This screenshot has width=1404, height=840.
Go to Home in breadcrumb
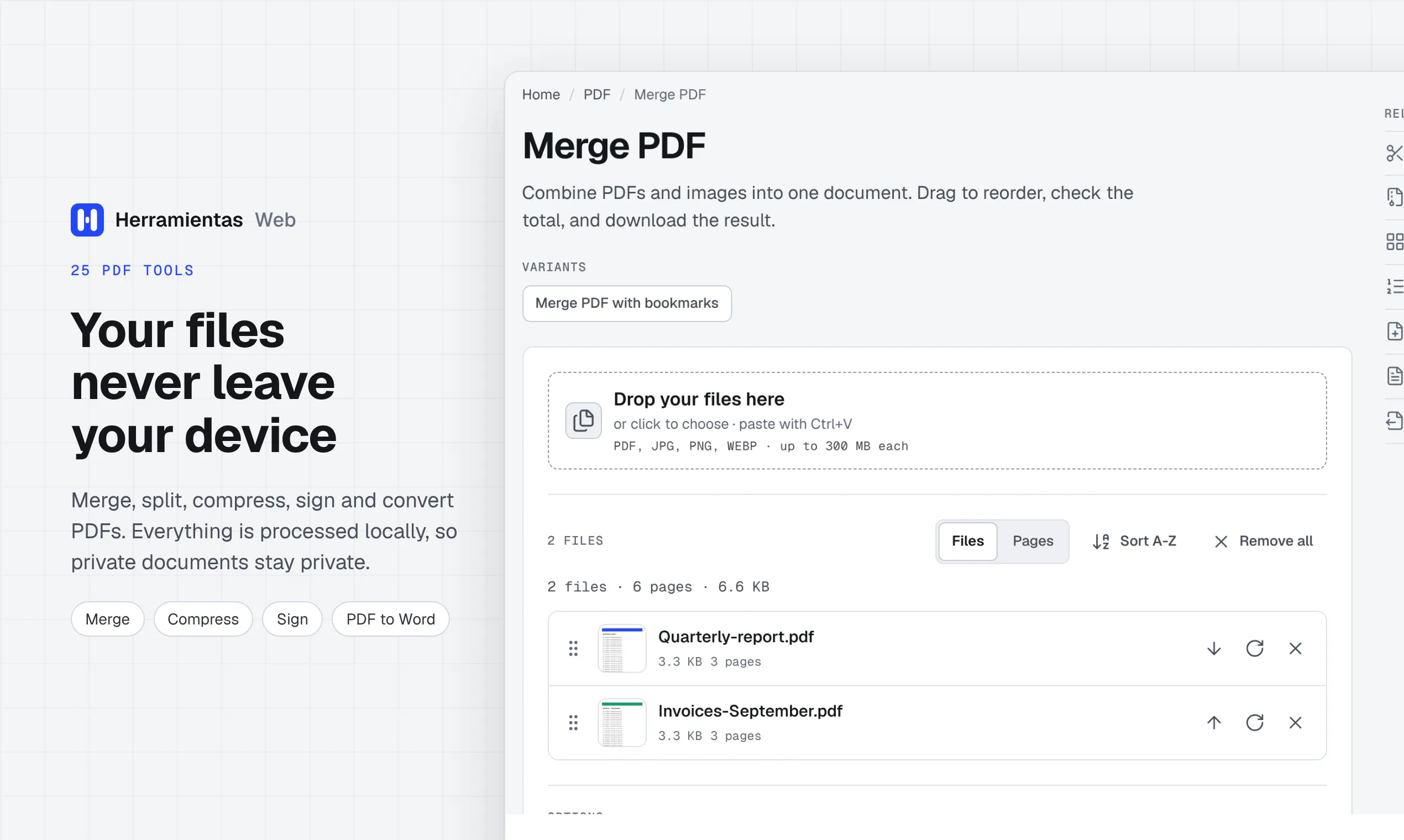pyautogui.click(x=541, y=95)
